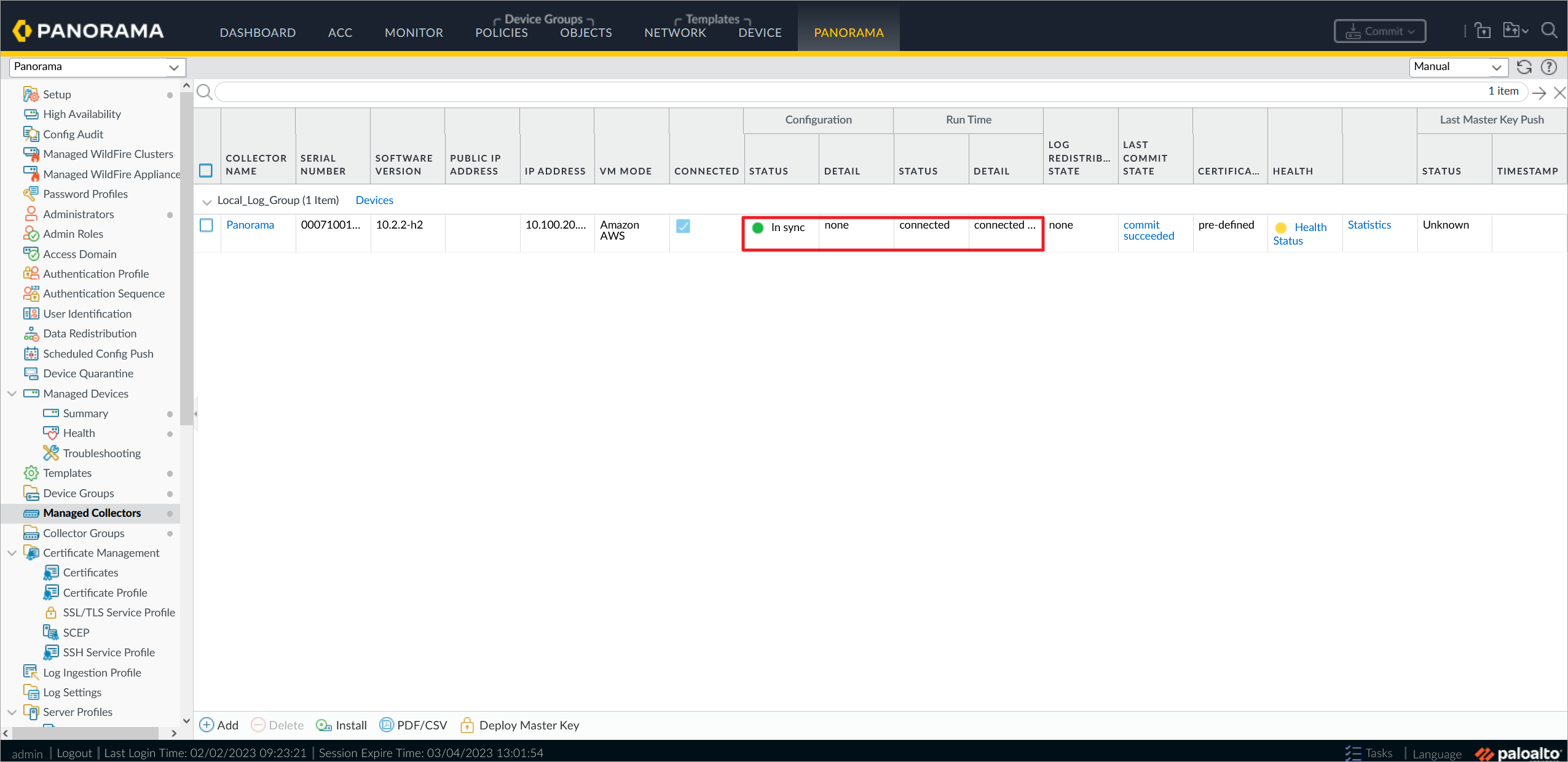Click the search filter magnifier icon

click(205, 92)
